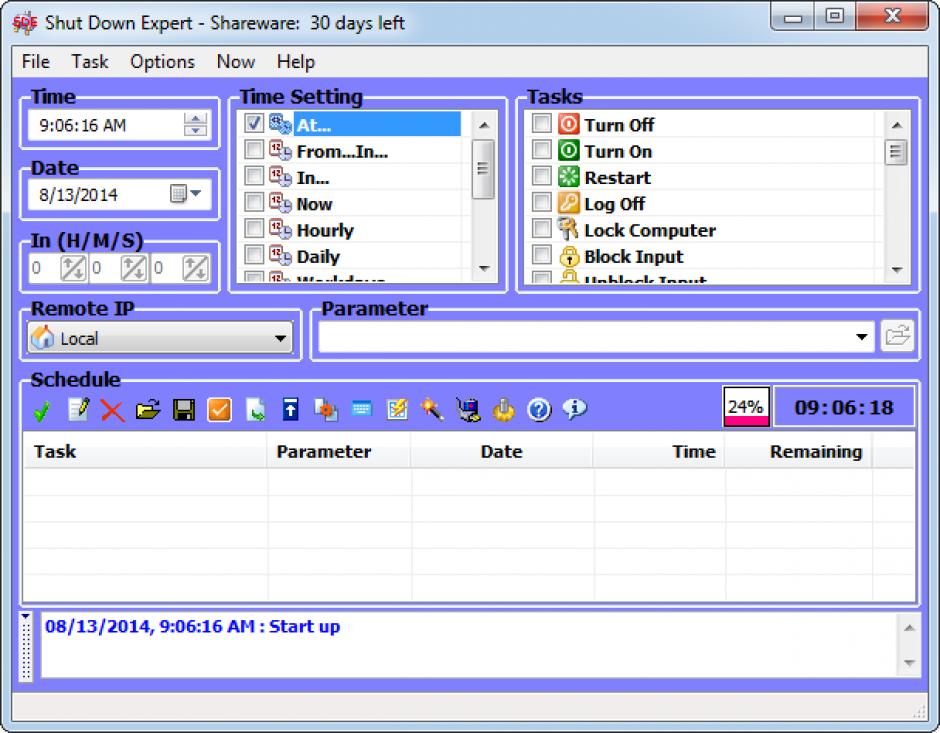940x733 pixels.
Task: Click the open folder schedule icon
Action: point(148,410)
